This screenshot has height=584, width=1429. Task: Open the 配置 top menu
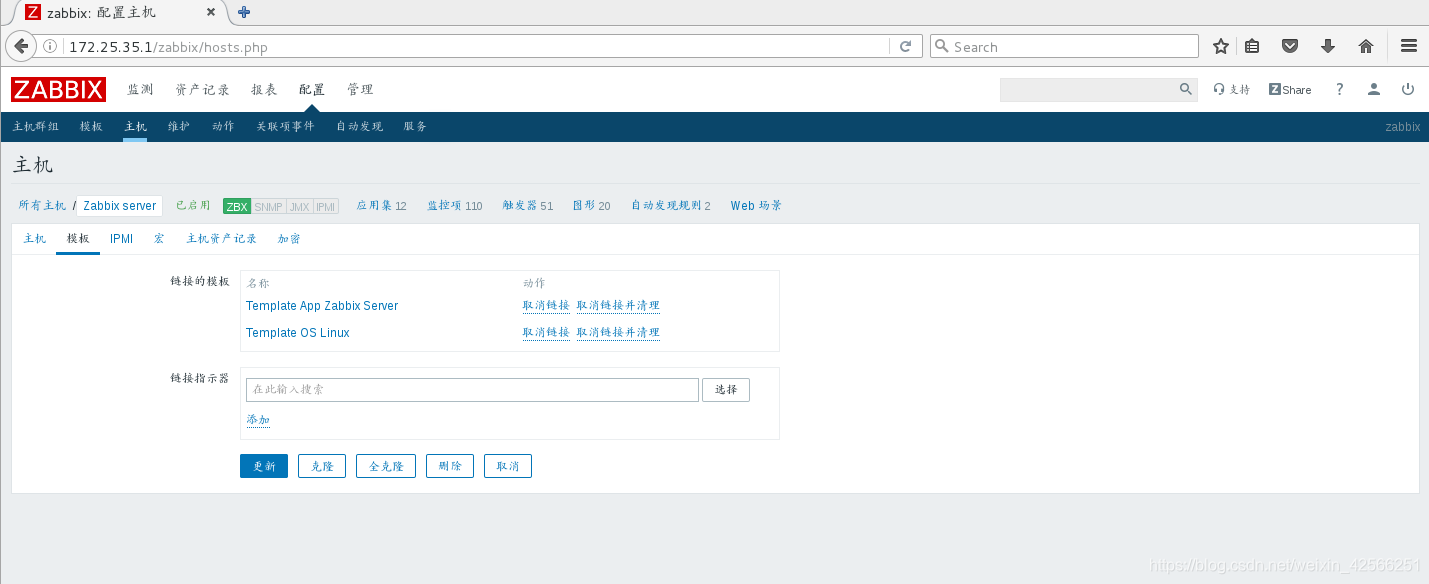[312, 89]
